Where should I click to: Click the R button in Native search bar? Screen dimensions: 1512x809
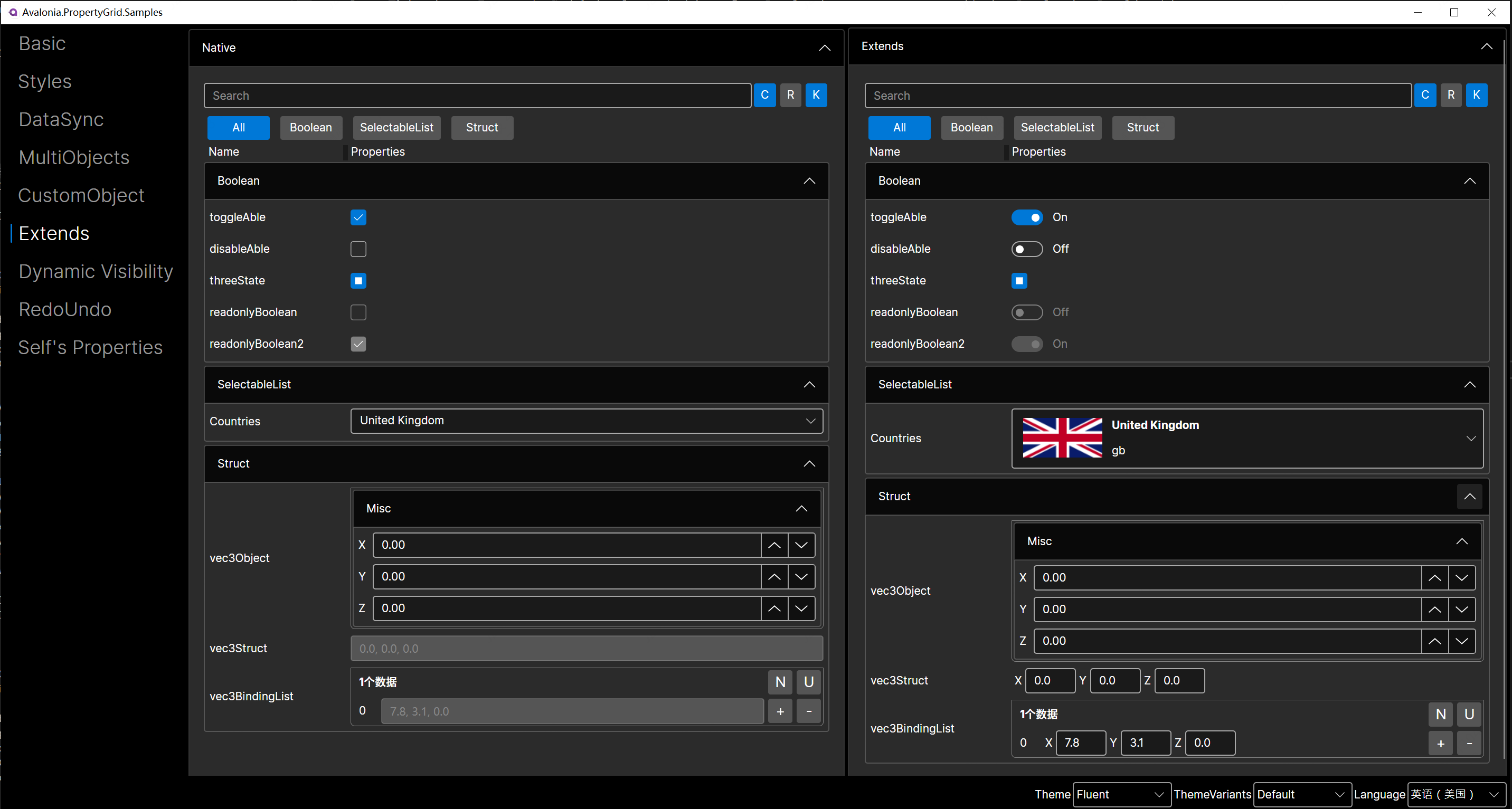tap(790, 95)
